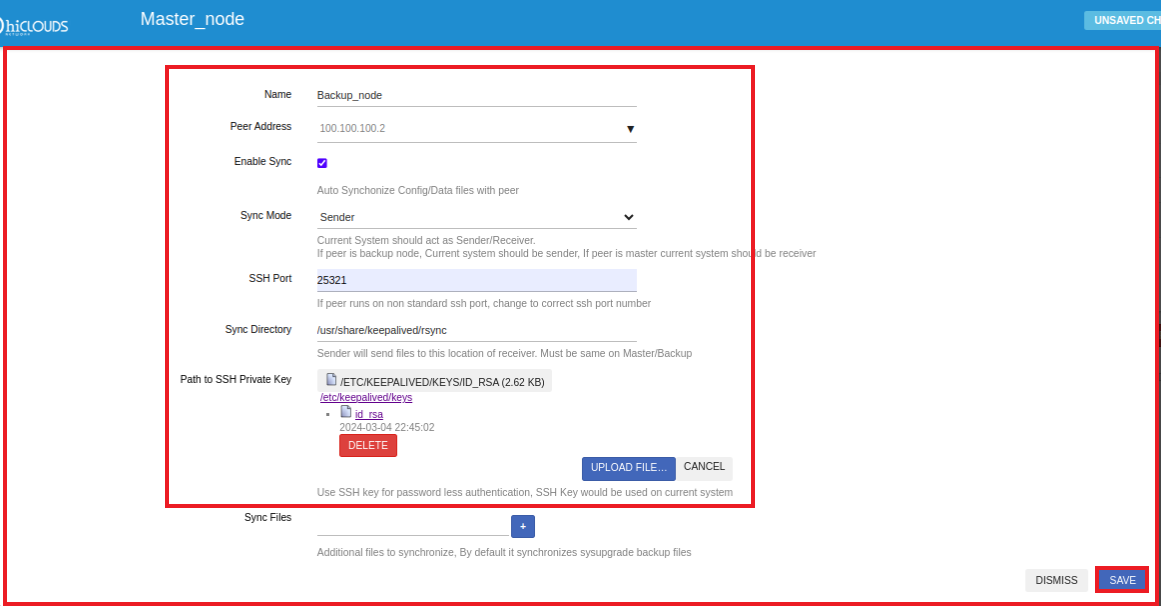This screenshot has width=1161, height=606.
Task: Click the Sync Directory input field
Action: click(x=477, y=330)
